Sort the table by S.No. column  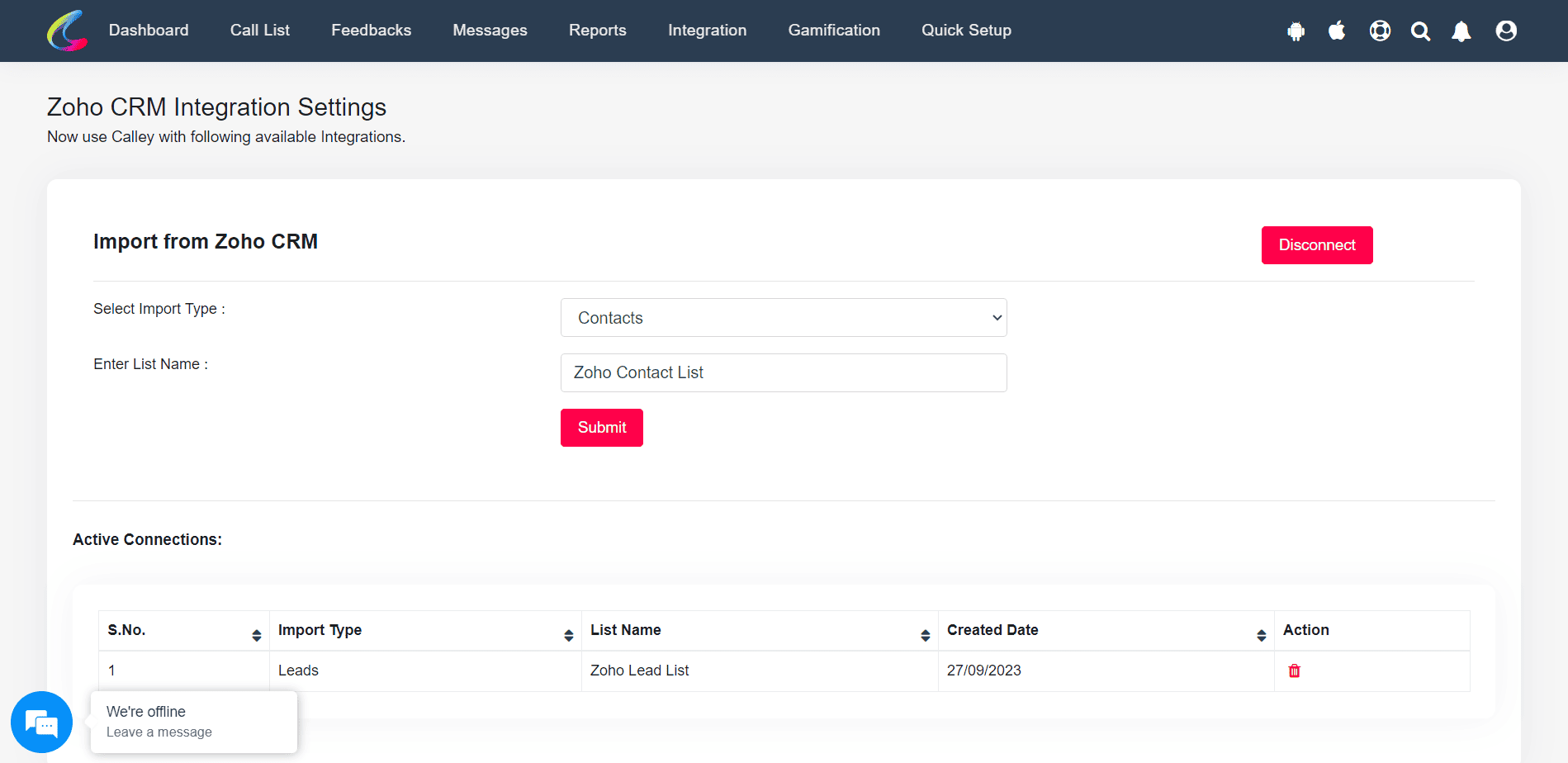click(183, 630)
